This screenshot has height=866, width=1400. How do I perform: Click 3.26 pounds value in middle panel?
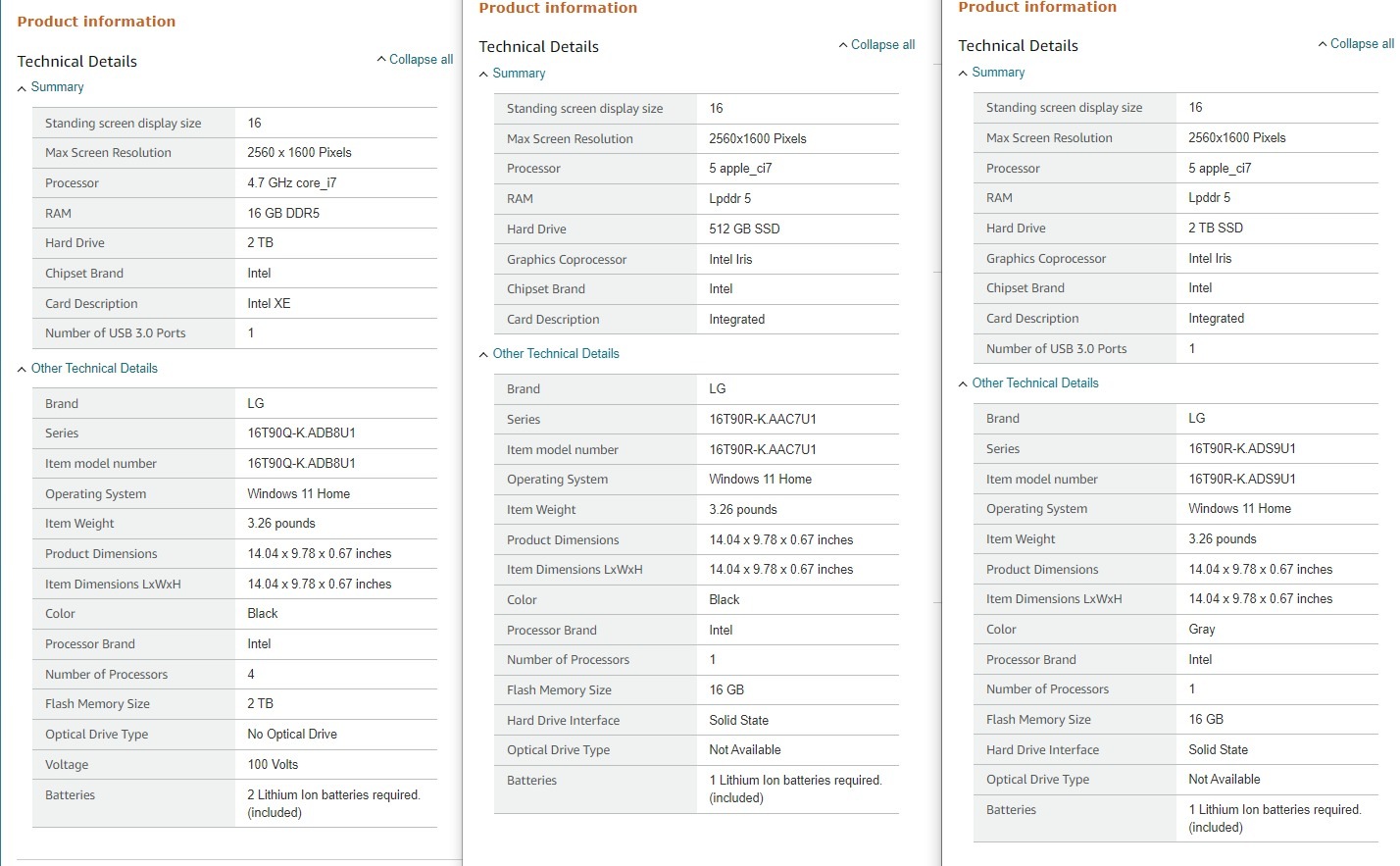(743, 510)
